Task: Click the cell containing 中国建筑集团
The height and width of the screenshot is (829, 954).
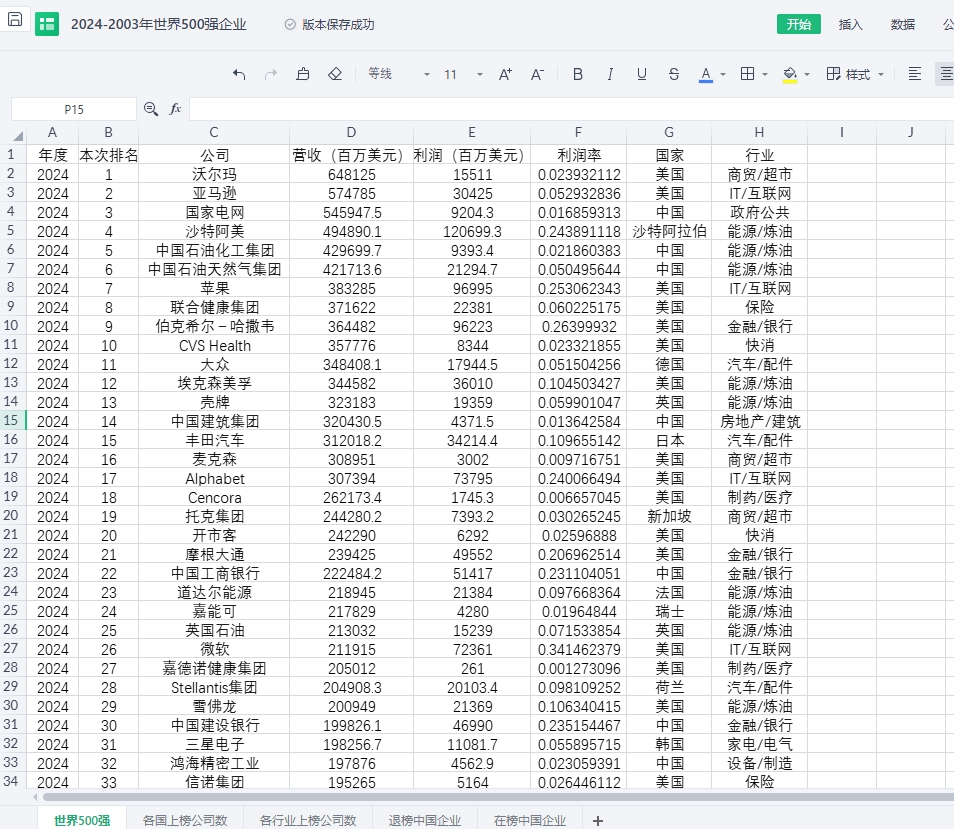Action: (214, 421)
